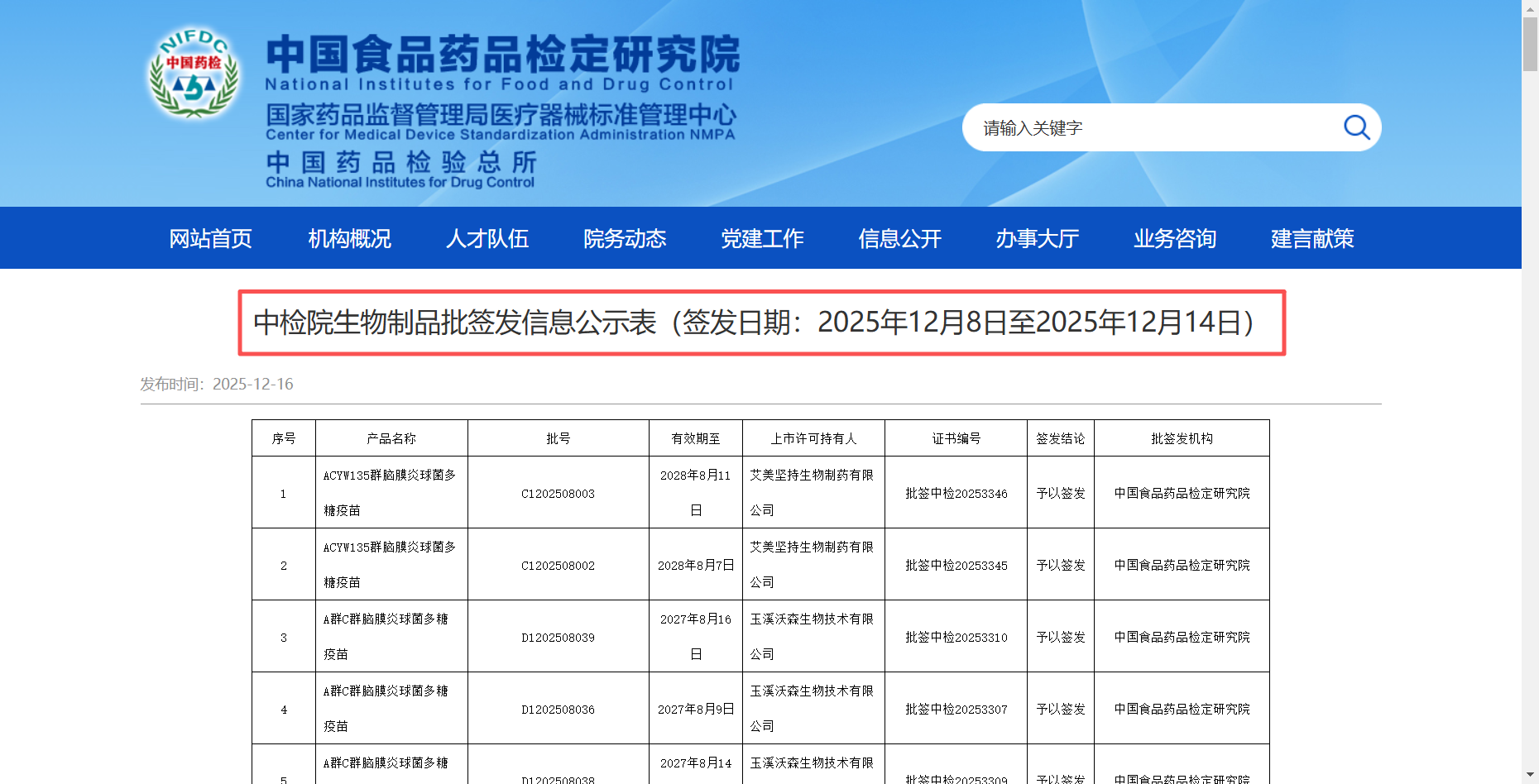Image resolution: width=1539 pixels, height=784 pixels.
Task: Click 玉溪沃森生物技术有限公司 in the D1202508039 row
Action: tap(812, 637)
